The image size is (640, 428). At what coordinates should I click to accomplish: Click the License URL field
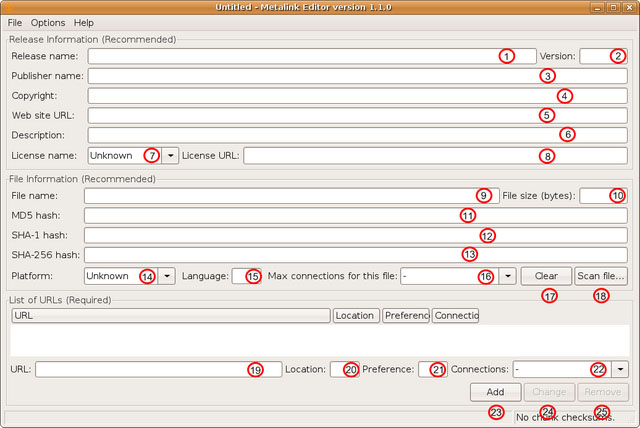(x=436, y=156)
